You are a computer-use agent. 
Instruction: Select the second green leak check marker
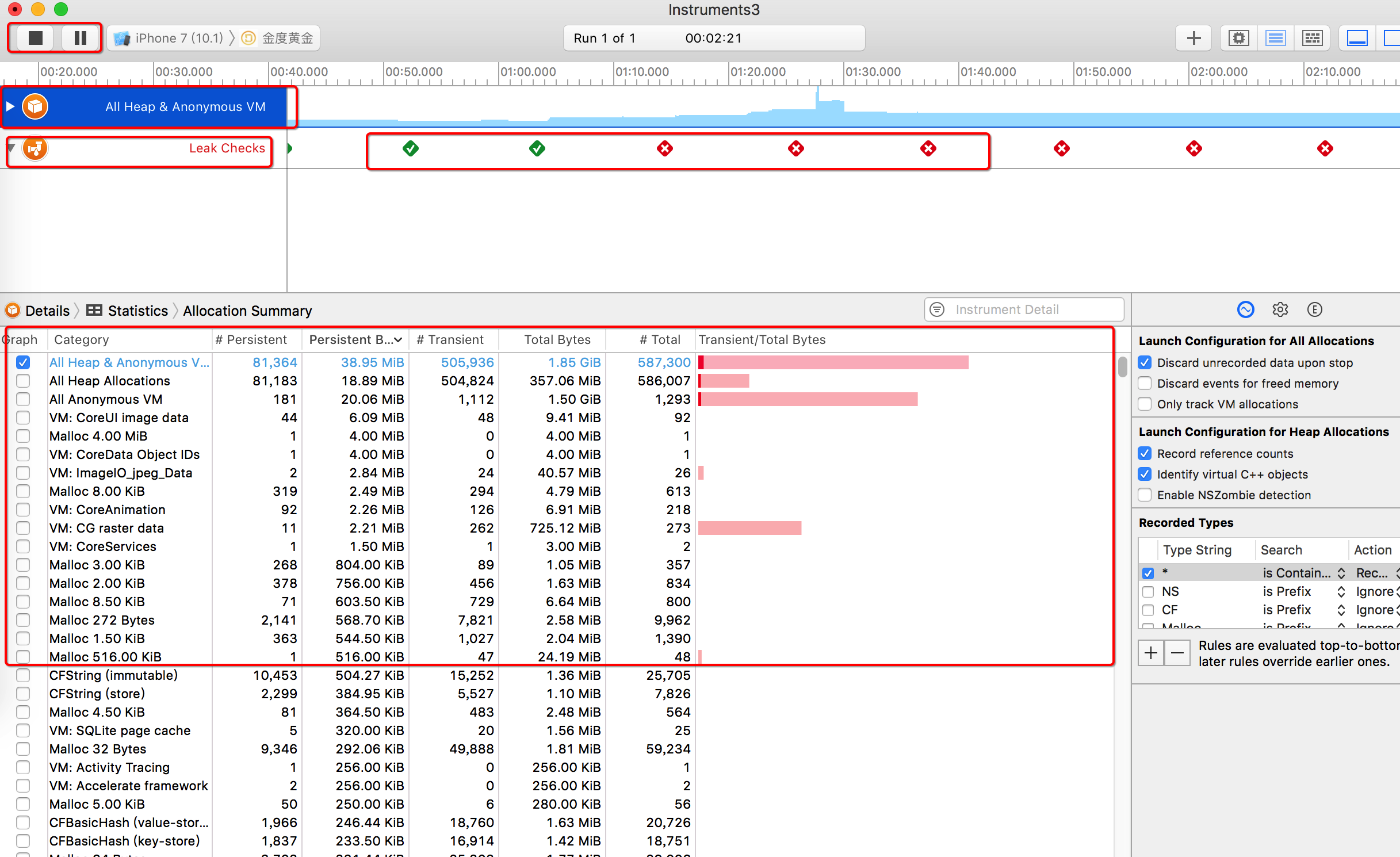click(537, 148)
